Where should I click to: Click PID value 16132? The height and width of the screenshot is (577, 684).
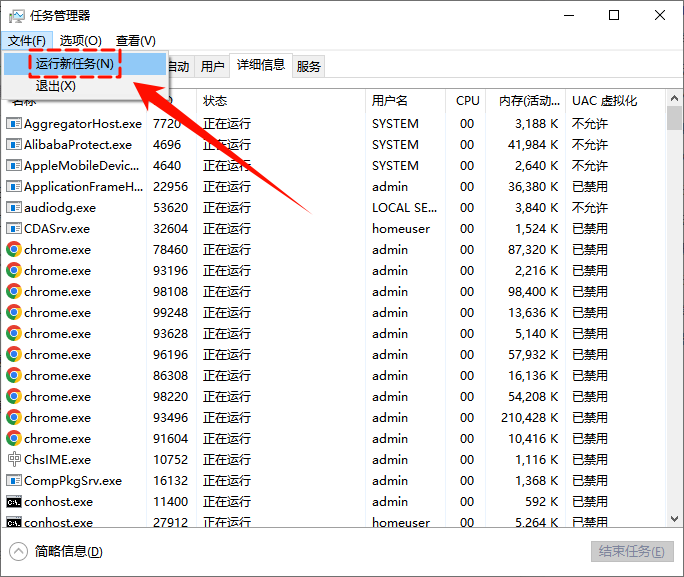(171, 481)
